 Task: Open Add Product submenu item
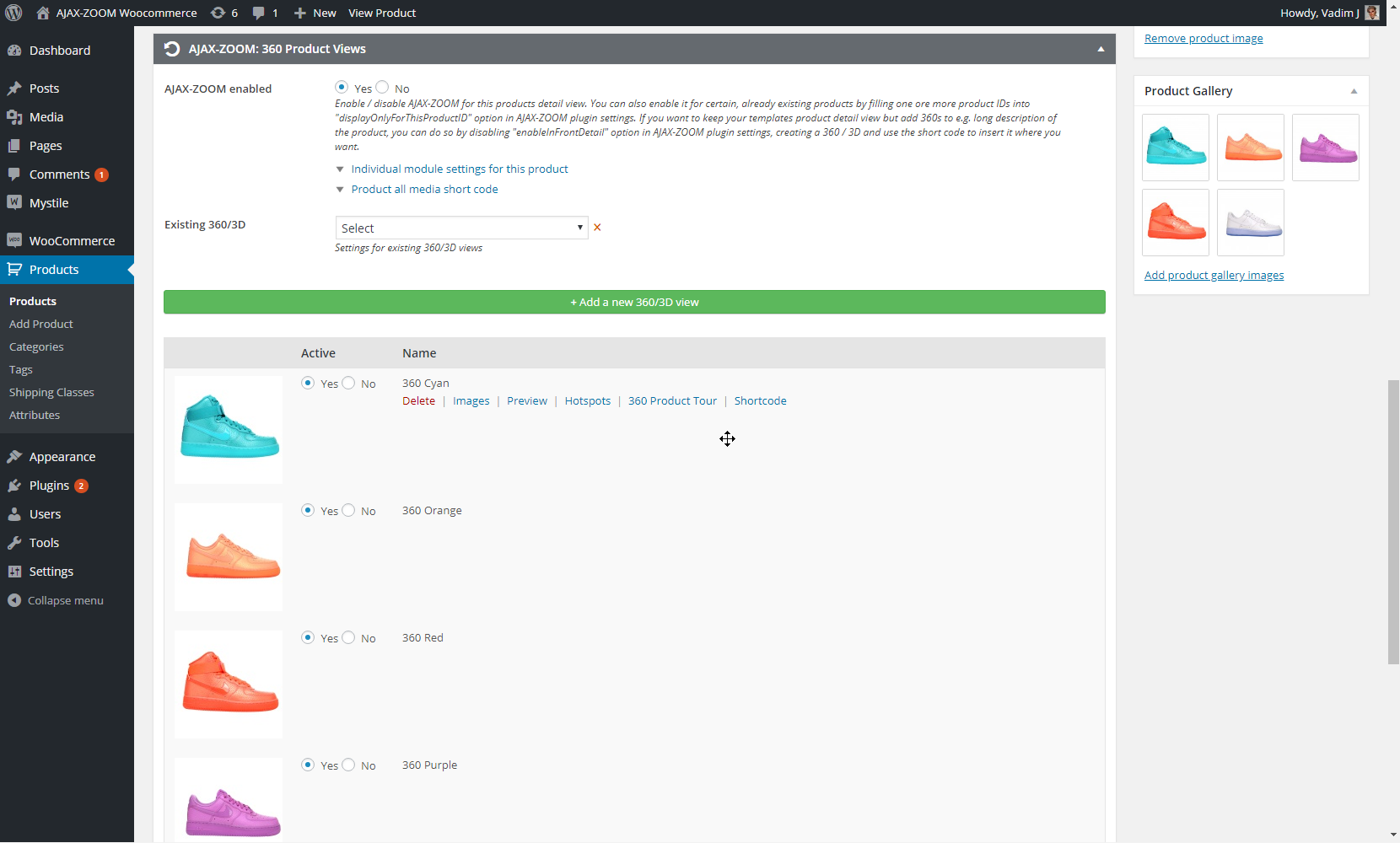click(41, 324)
